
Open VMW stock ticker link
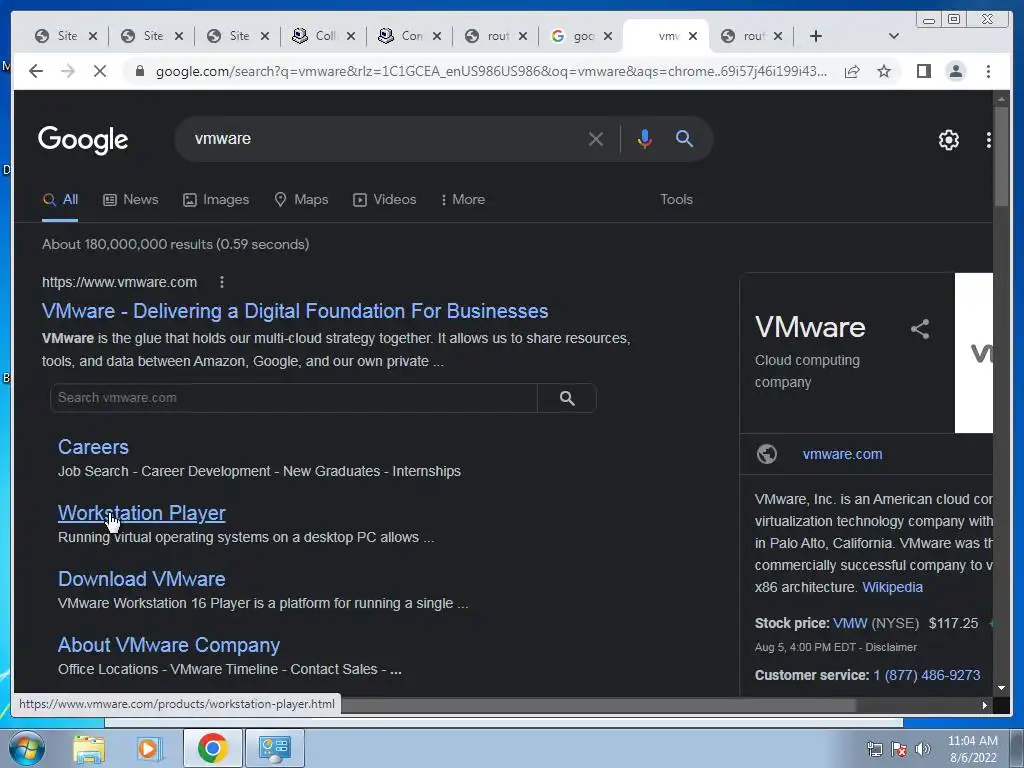tap(850, 623)
